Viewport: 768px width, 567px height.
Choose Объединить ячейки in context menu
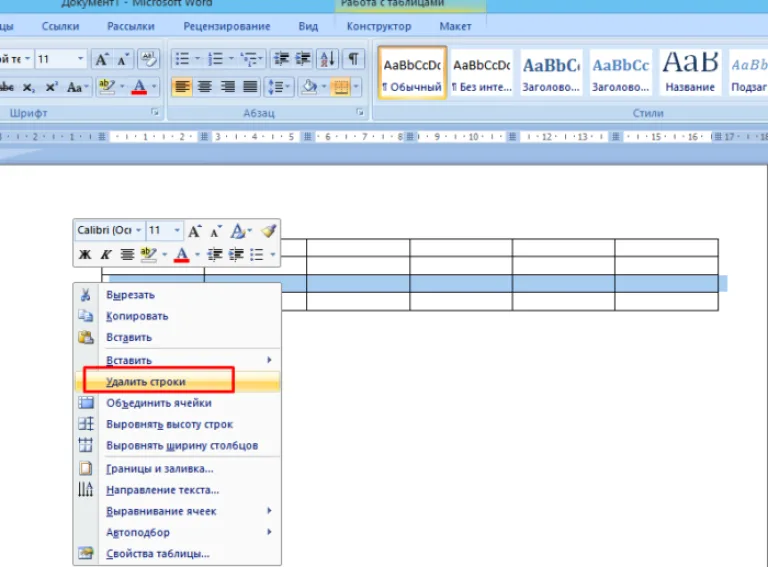coord(177,403)
